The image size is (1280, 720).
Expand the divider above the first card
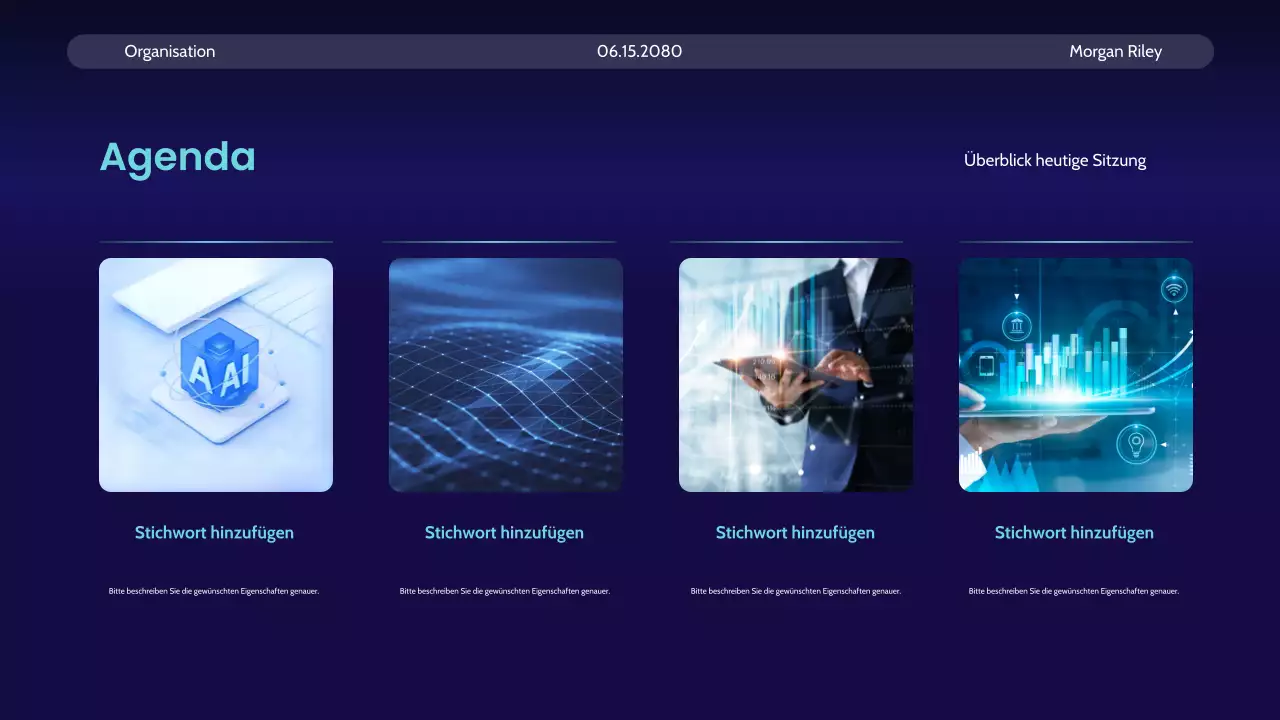(x=216, y=242)
